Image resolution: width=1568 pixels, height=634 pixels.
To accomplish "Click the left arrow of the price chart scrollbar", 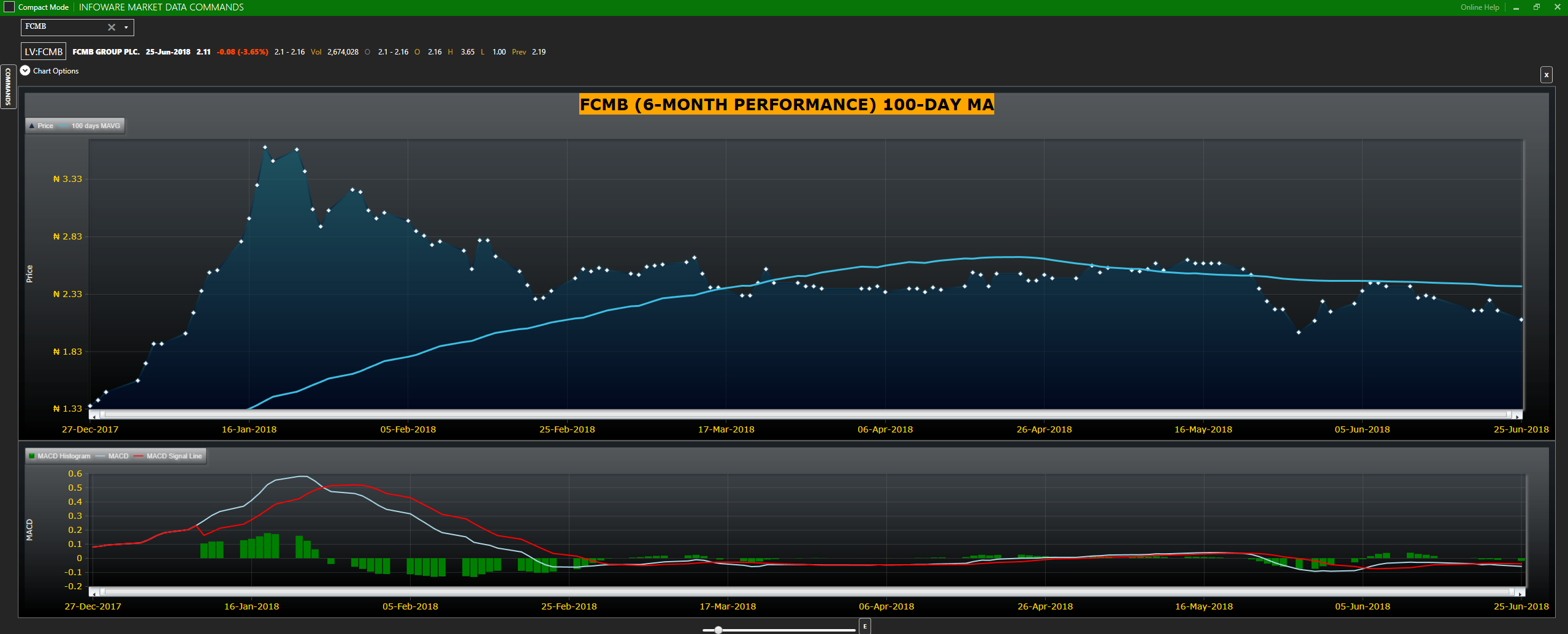I will coord(94,415).
